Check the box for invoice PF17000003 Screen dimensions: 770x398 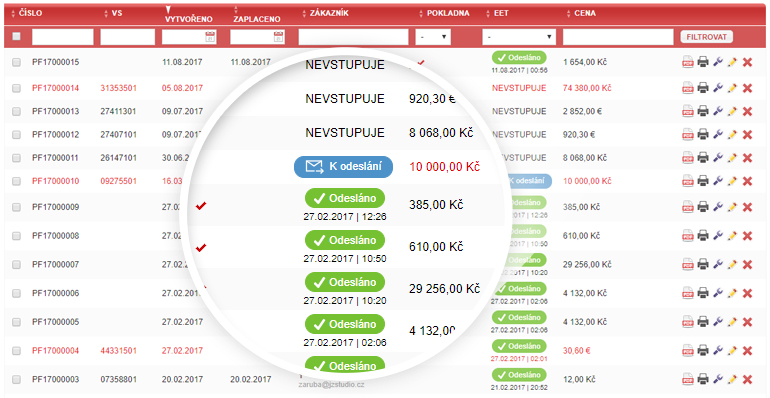17,380
